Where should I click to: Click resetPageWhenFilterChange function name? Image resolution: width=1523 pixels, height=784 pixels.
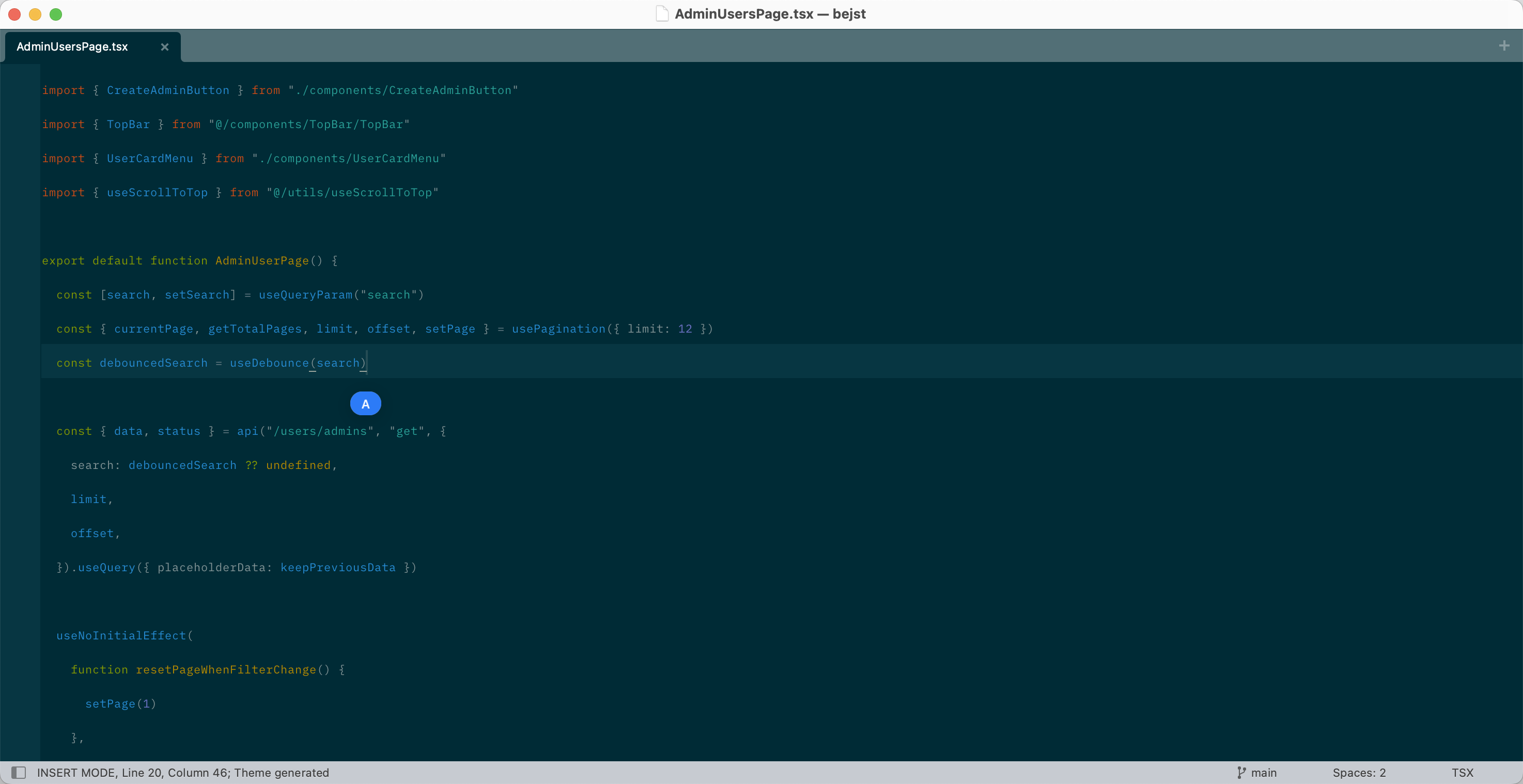point(226,670)
